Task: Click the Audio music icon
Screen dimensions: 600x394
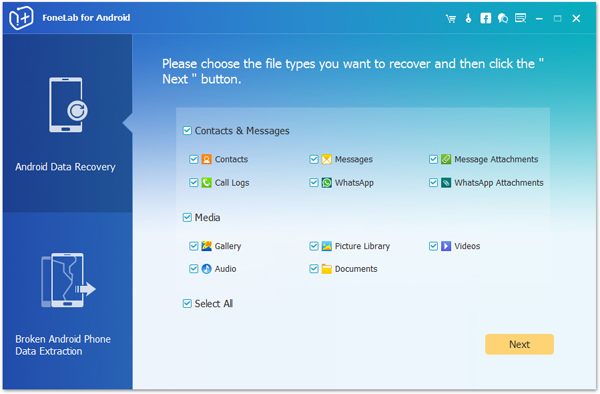Action: point(207,269)
